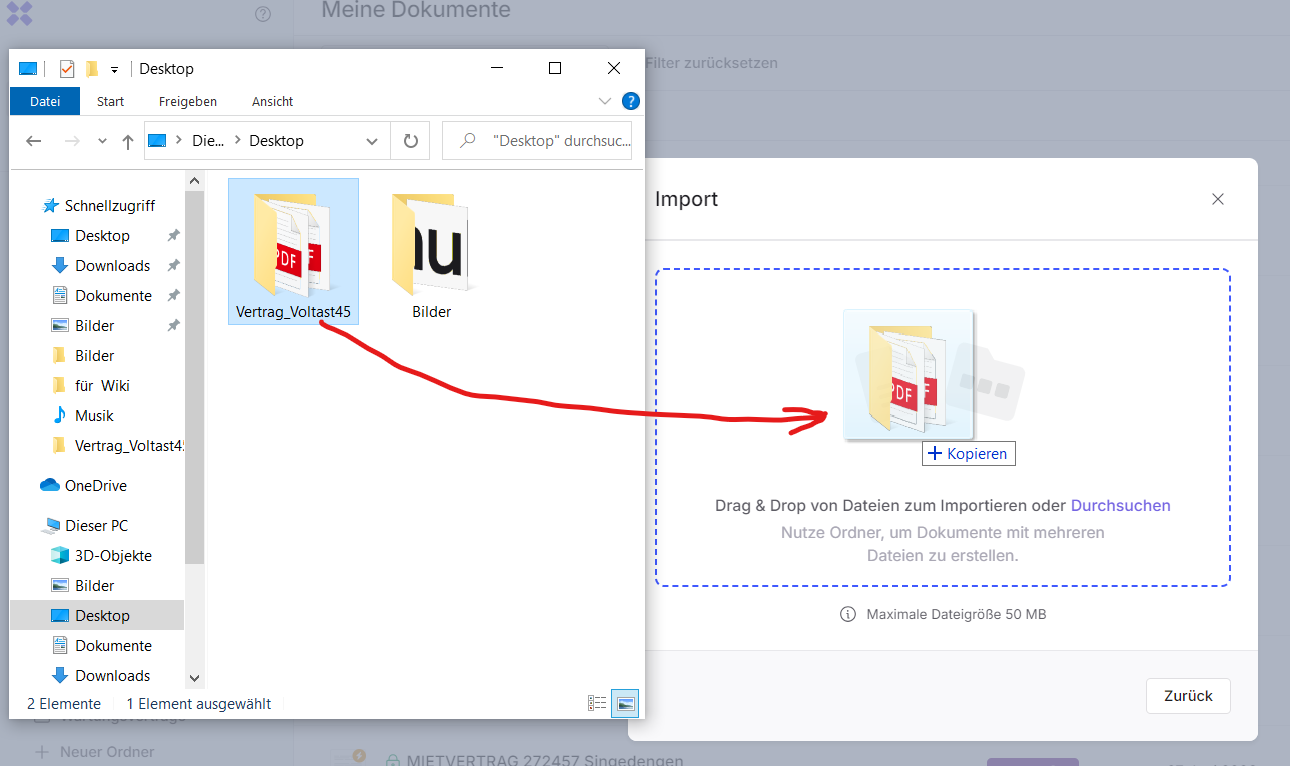Click the back navigation arrow
This screenshot has height=766, width=1290.
pyautogui.click(x=33, y=140)
